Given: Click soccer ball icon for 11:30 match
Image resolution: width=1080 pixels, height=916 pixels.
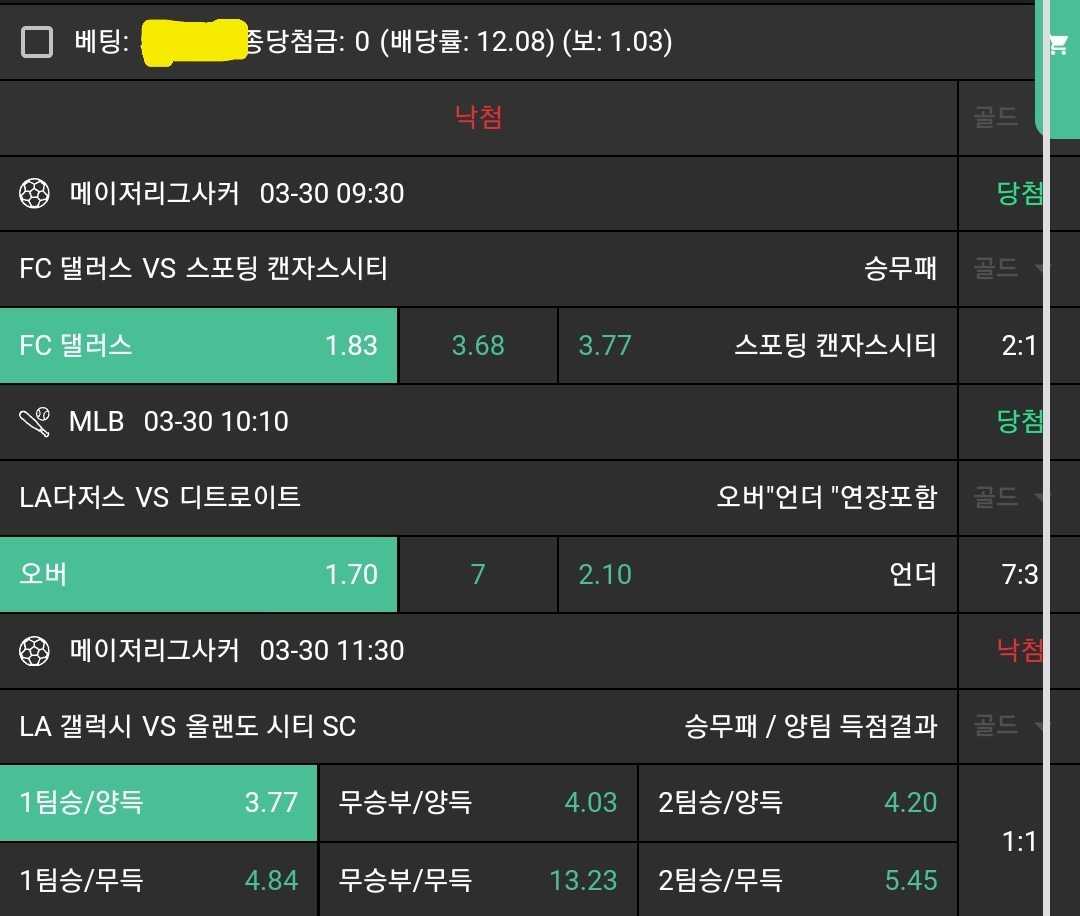Looking at the screenshot, I should (35, 651).
